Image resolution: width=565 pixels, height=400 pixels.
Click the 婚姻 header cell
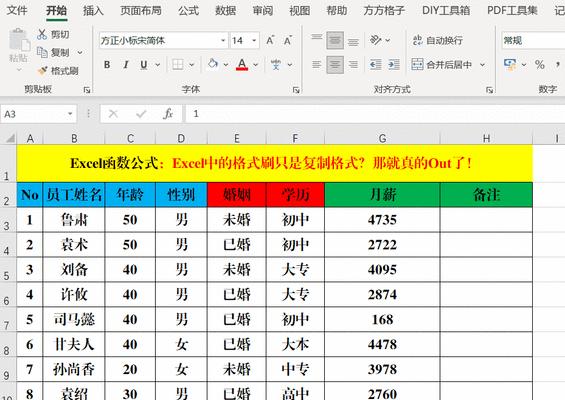[237, 195]
